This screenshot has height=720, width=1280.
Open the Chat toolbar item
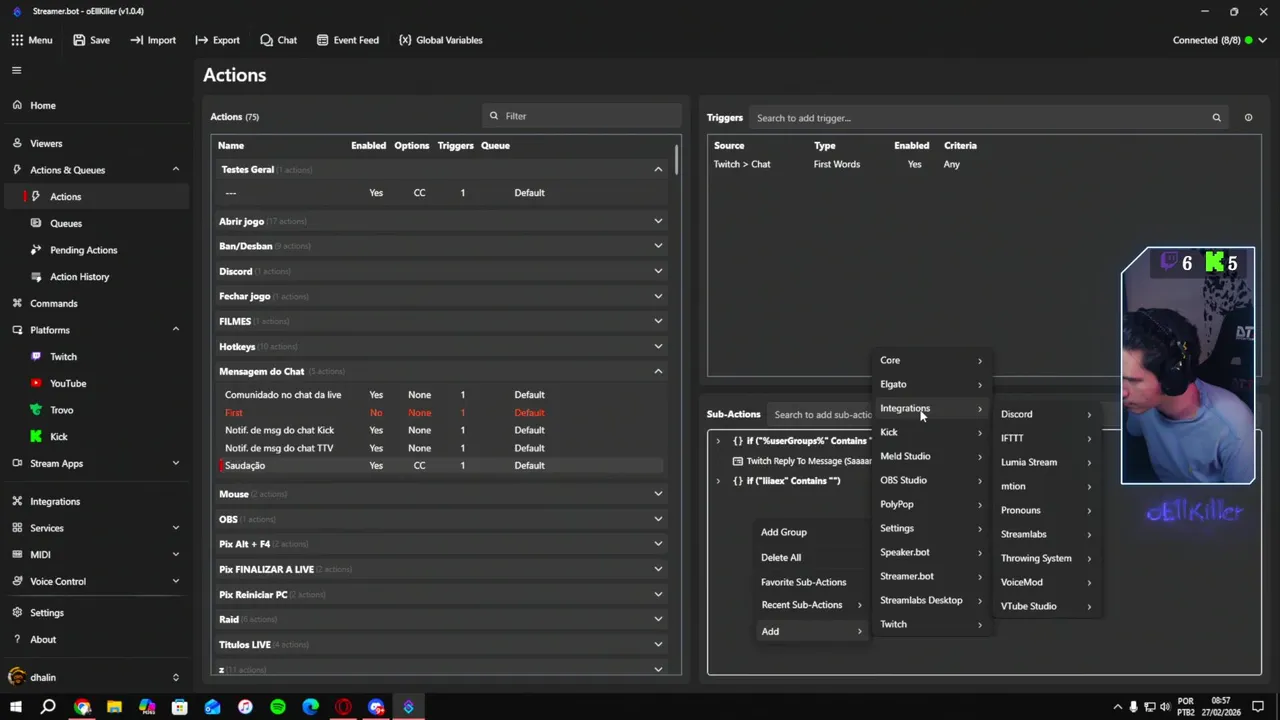point(278,40)
